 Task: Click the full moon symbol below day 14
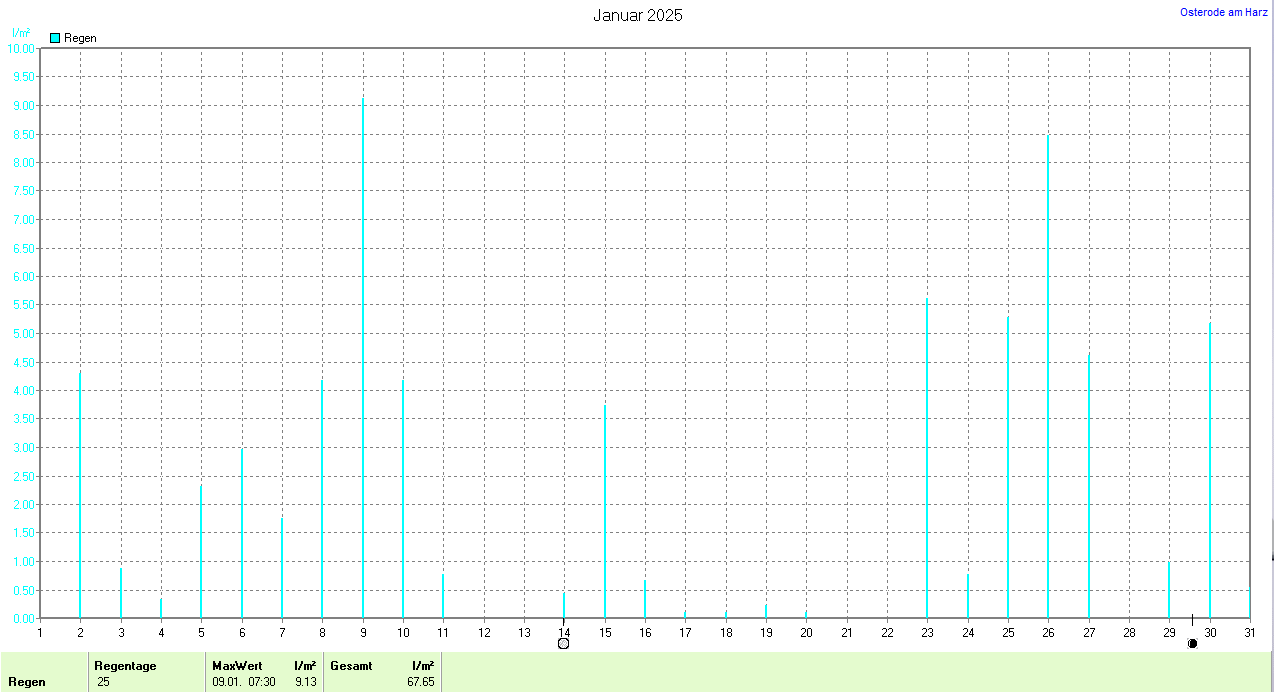563,643
